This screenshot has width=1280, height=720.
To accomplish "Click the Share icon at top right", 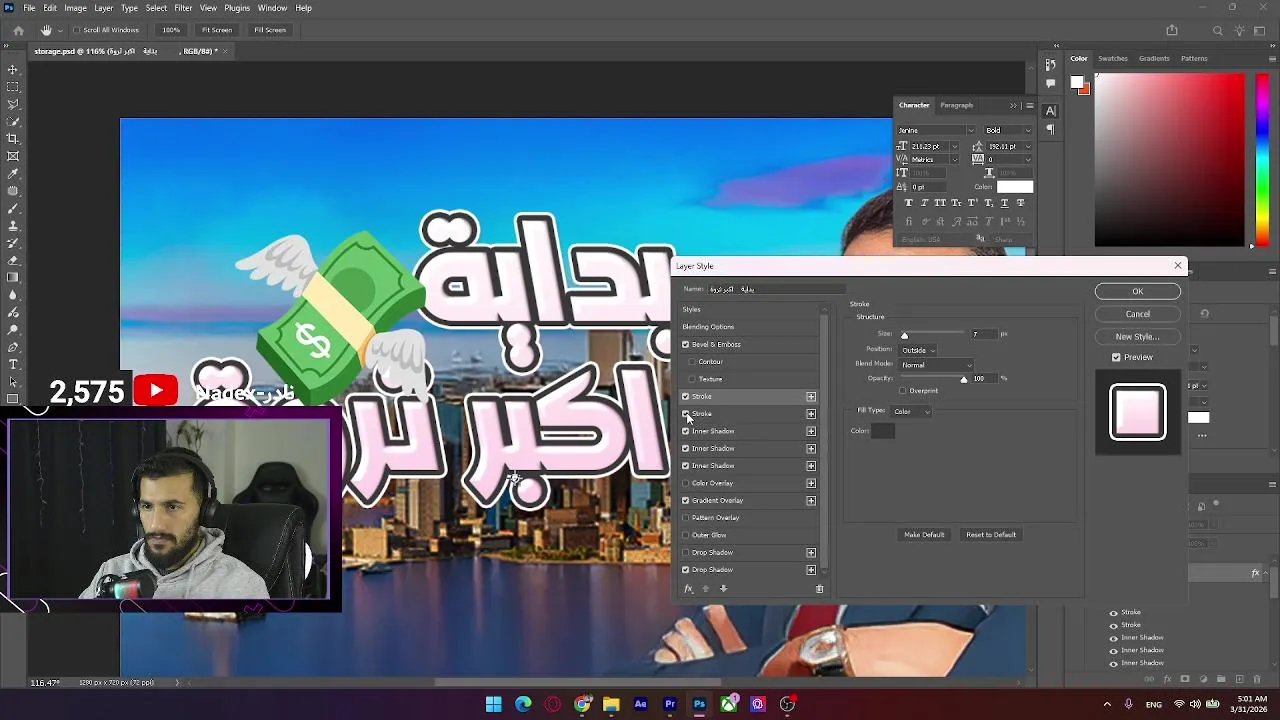I will [1172, 30].
